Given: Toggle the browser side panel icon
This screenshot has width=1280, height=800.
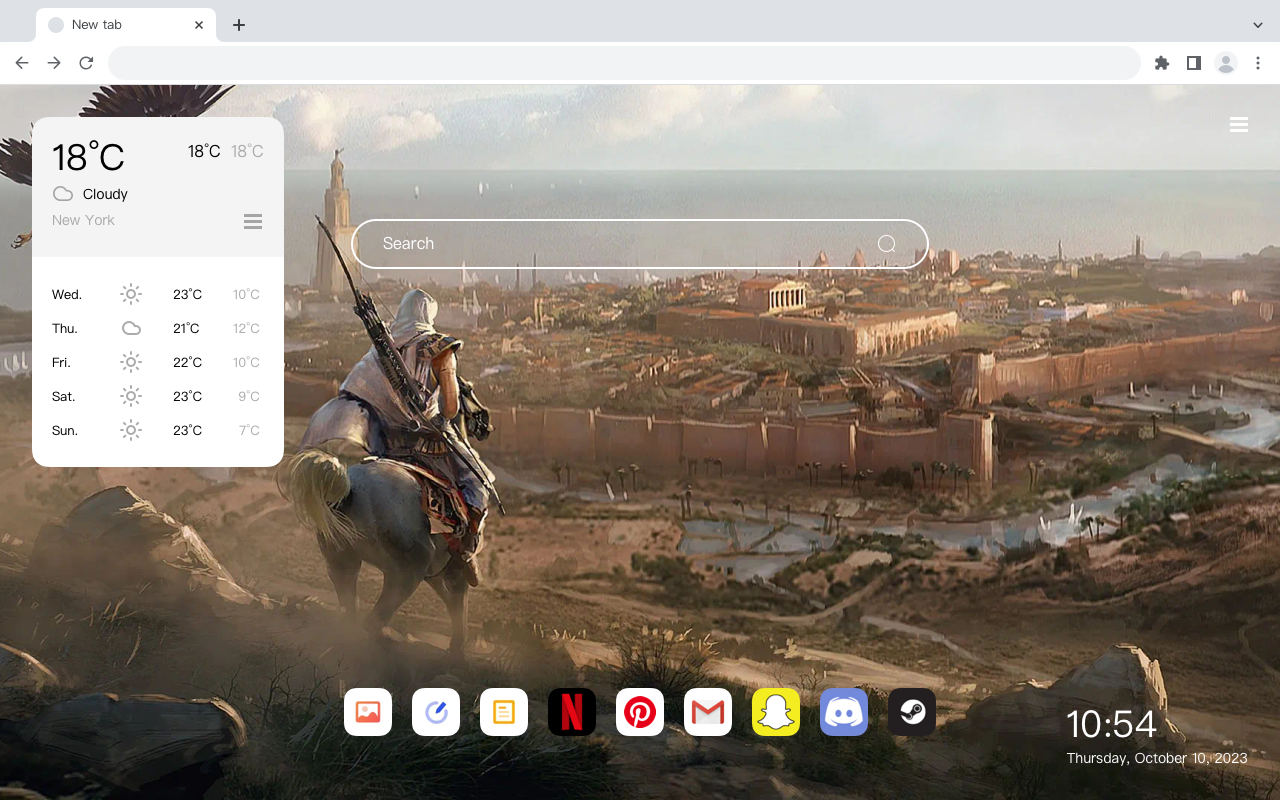Looking at the screenshot, I should coord(1193,63).
